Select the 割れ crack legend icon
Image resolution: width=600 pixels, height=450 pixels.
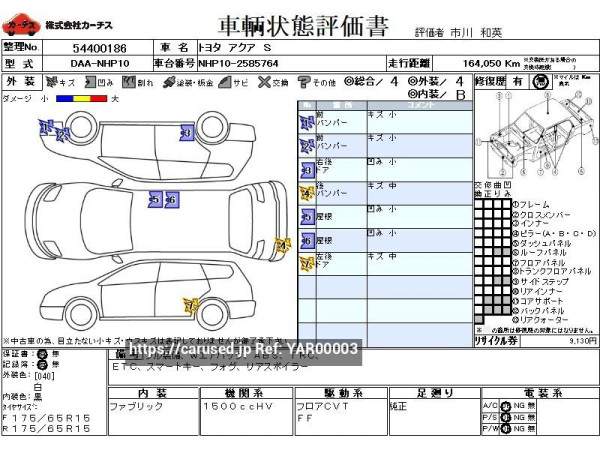pyautogui.click(x=127, y=82)
